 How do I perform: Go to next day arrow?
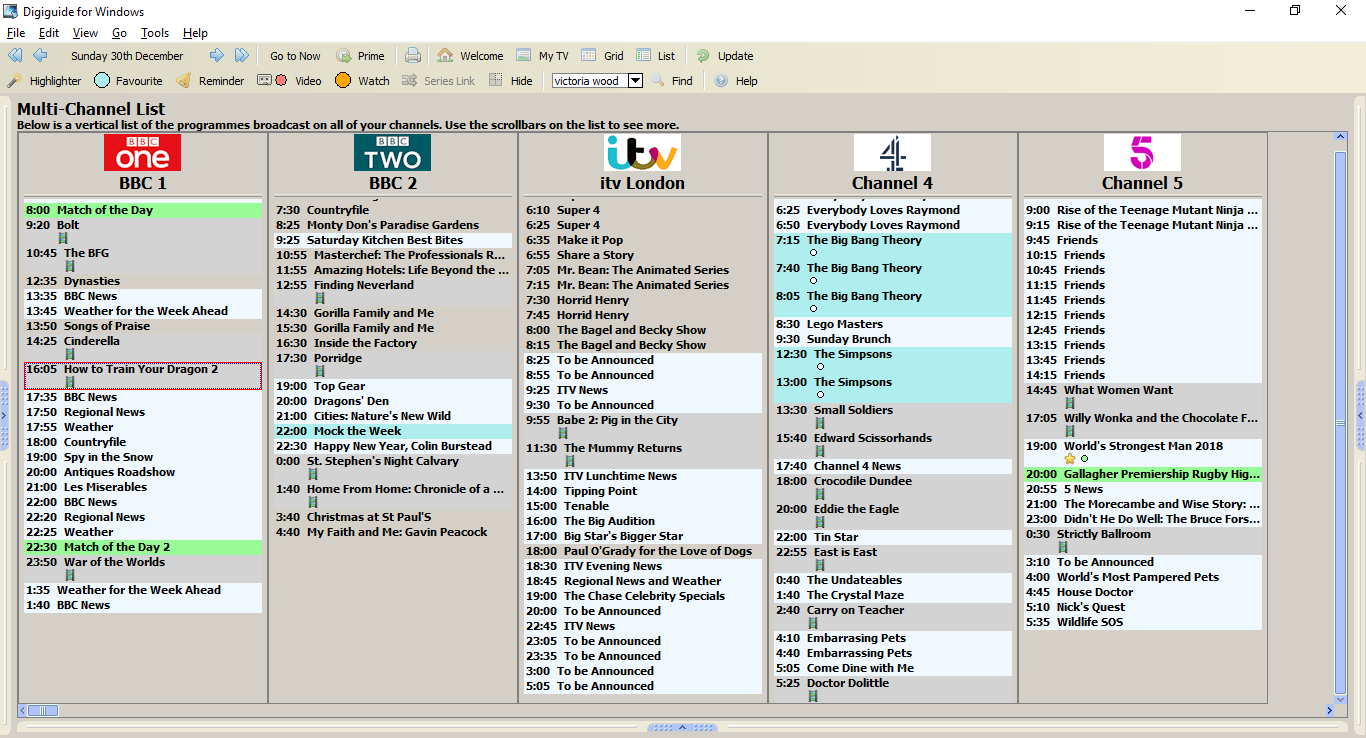click(216, 56)
